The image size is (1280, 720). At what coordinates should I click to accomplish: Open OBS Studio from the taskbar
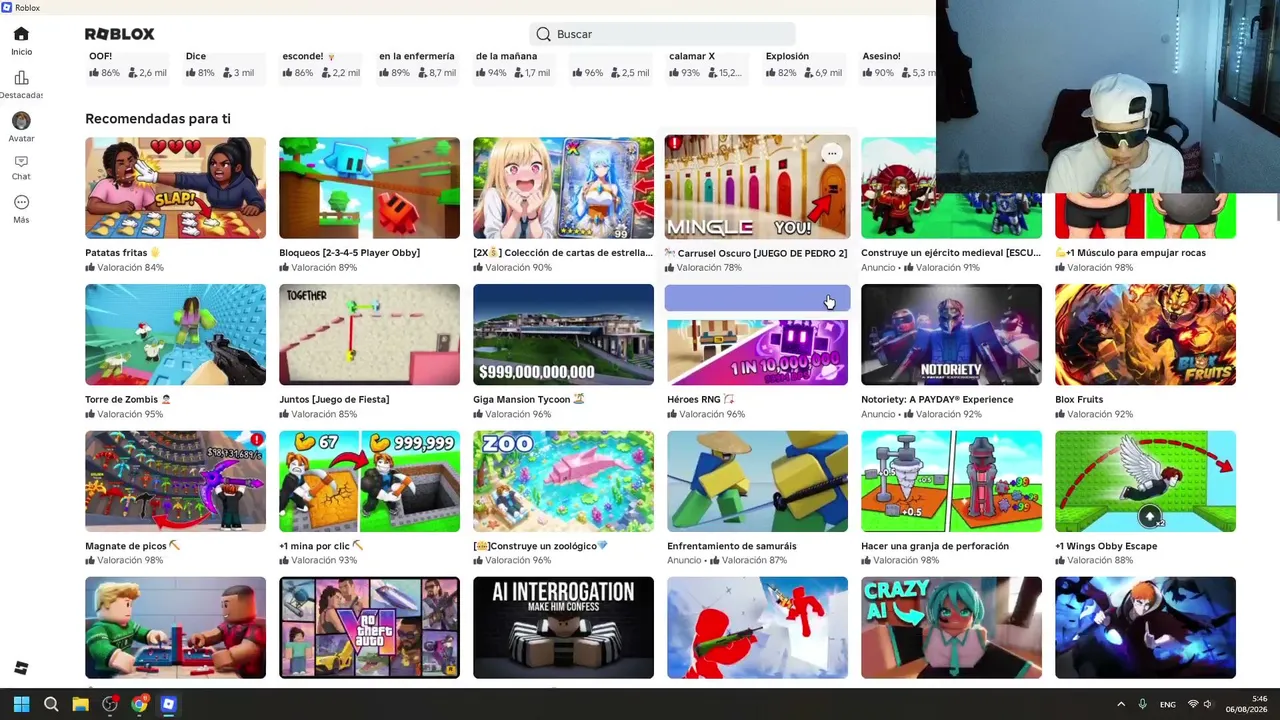110,704
